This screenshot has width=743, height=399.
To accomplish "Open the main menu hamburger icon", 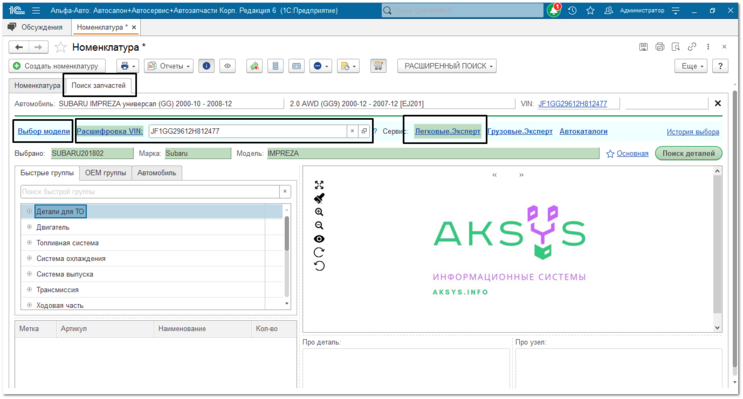I will pos(36,10).
